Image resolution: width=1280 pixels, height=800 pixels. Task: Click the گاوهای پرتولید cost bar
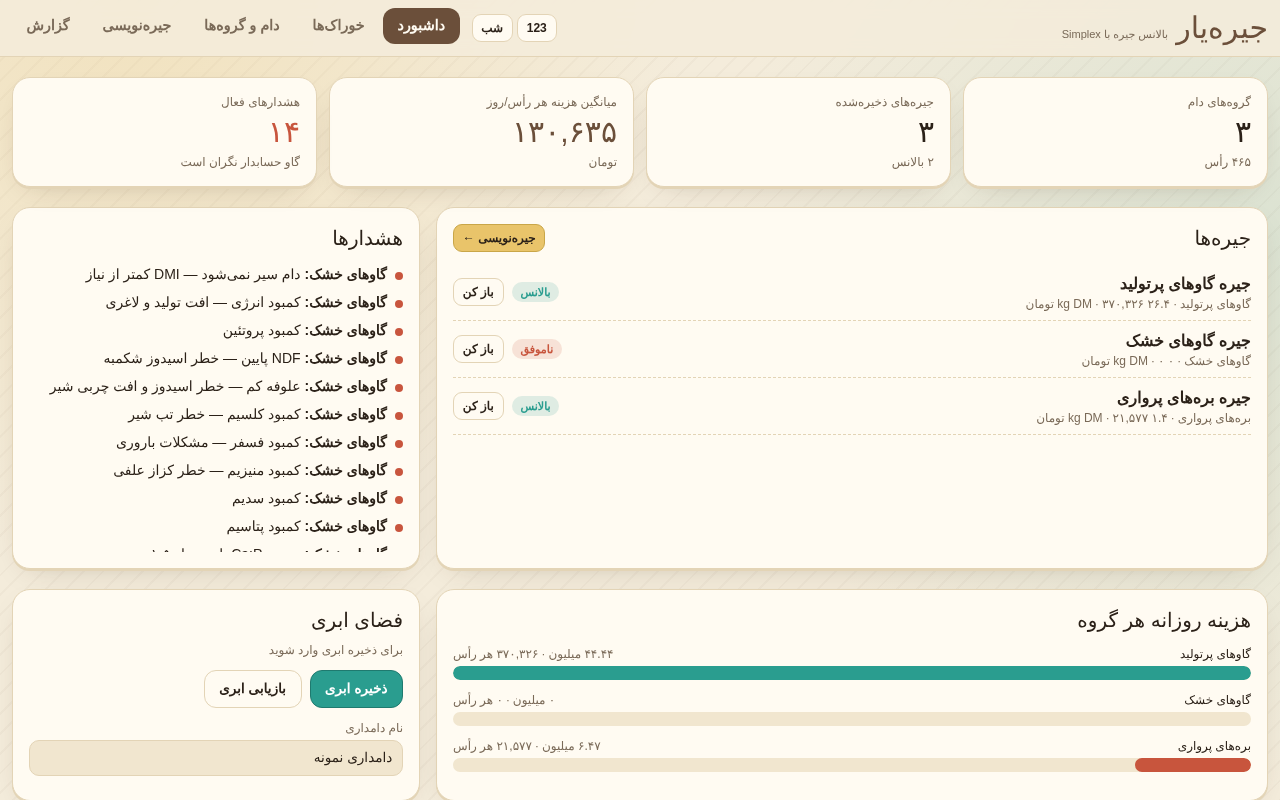click(x=852, y=673)
